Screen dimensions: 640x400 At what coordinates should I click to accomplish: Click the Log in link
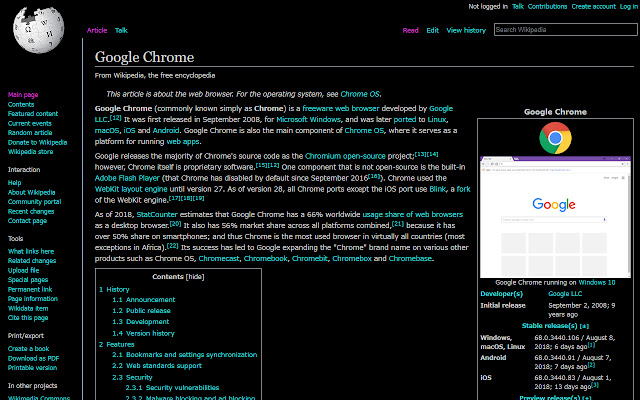625,6
